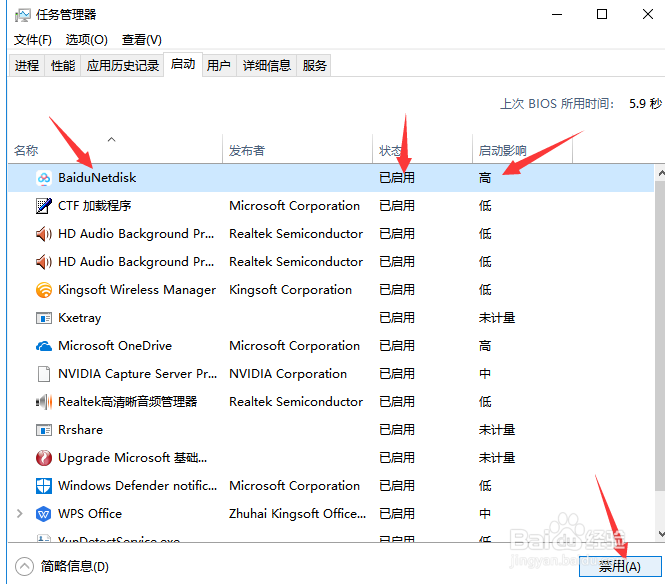Click NVIDIA Corporation publisher cell

pos(288,374)
